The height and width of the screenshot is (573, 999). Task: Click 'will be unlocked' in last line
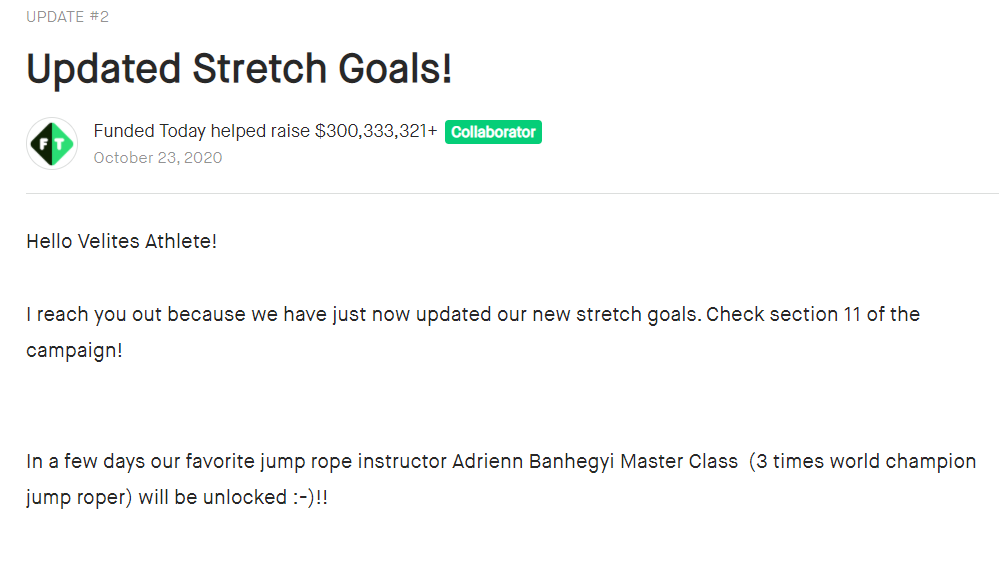pyautogui.click(x=213, y=498)
